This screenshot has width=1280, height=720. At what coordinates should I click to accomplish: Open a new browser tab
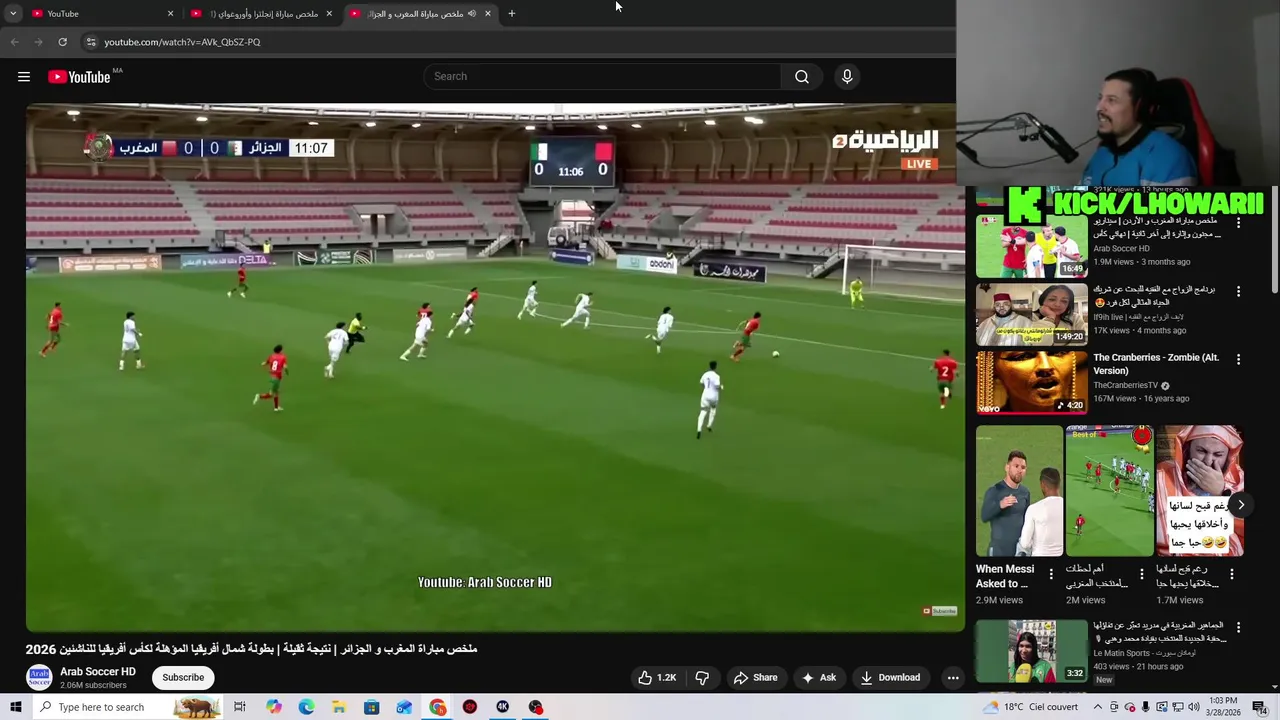[511, 13]
